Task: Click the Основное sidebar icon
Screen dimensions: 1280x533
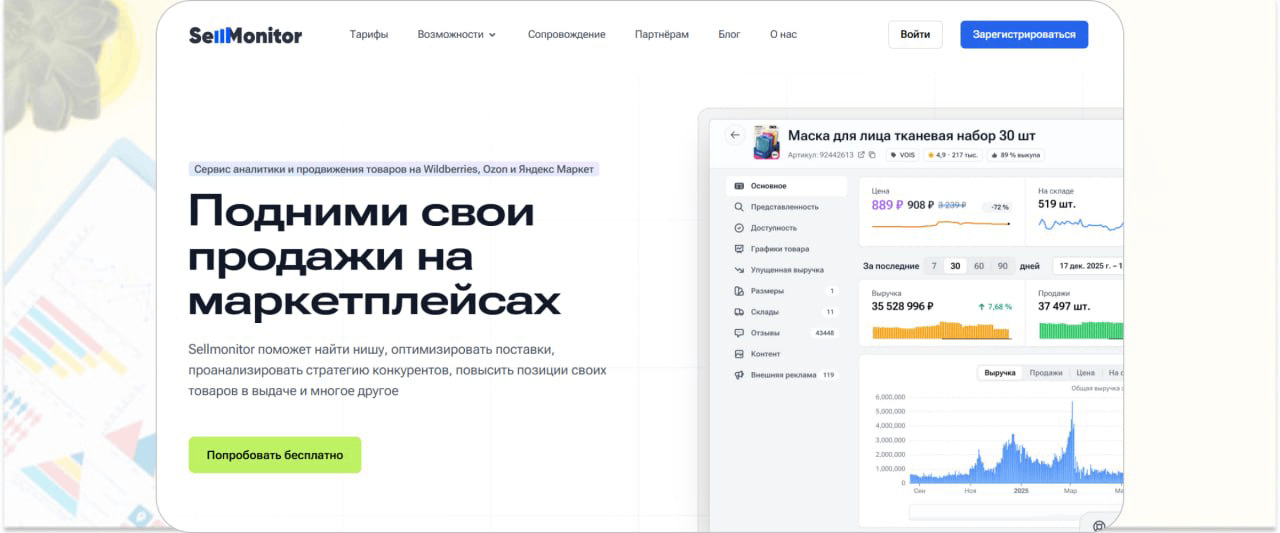Action: click(x=739, y=186)
